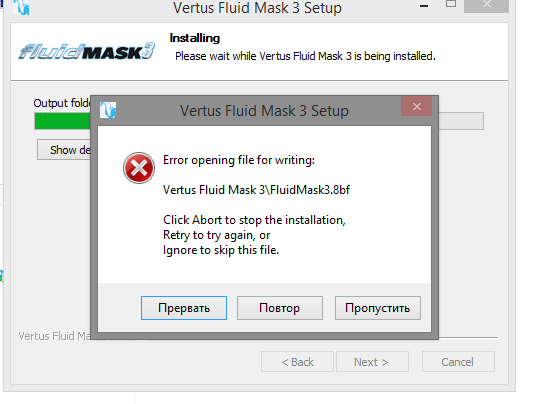Minimize the main Setup window
Screen dimensions: 557x404
424,6
